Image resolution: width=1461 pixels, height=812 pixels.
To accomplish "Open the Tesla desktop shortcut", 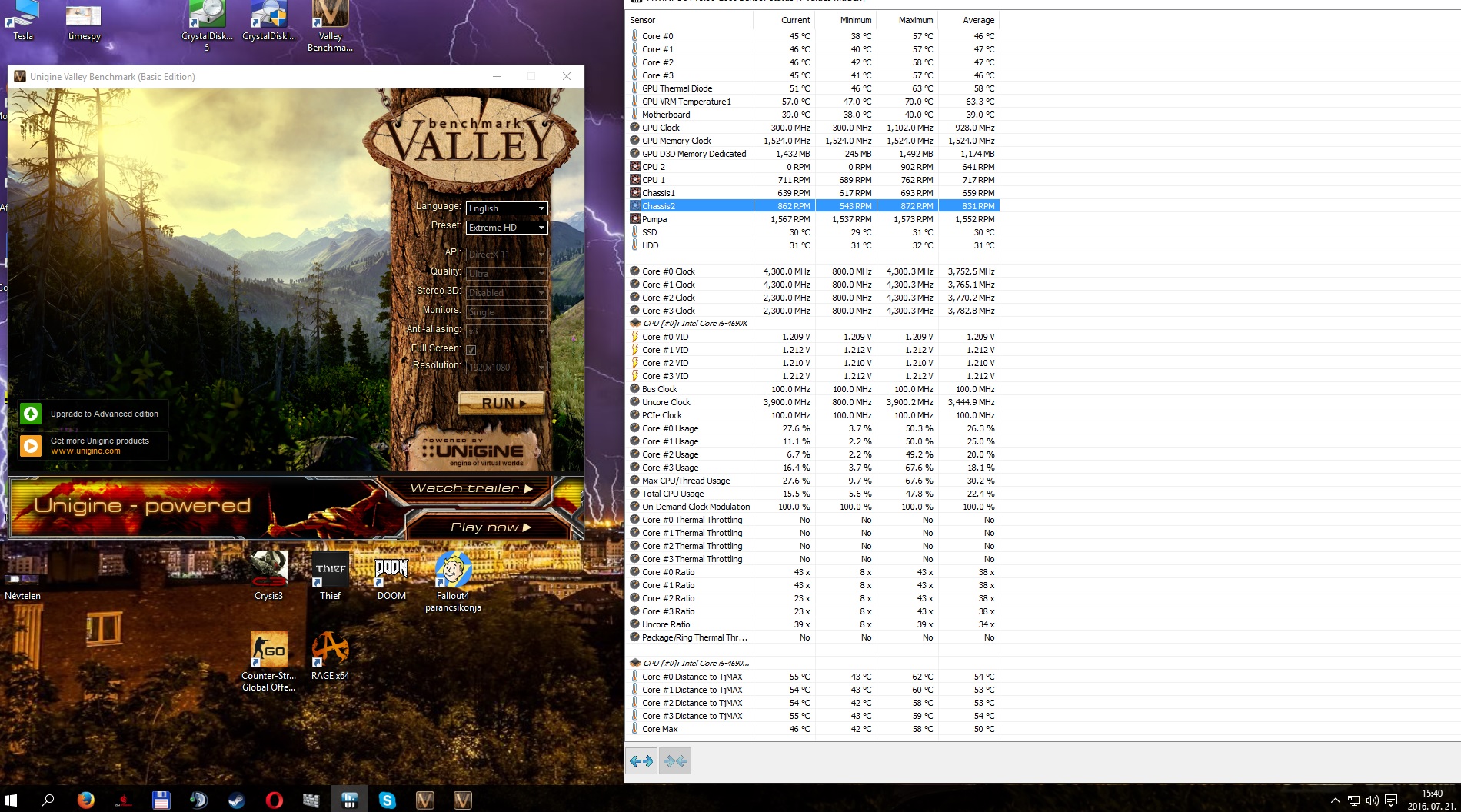I will click(23, 19).
